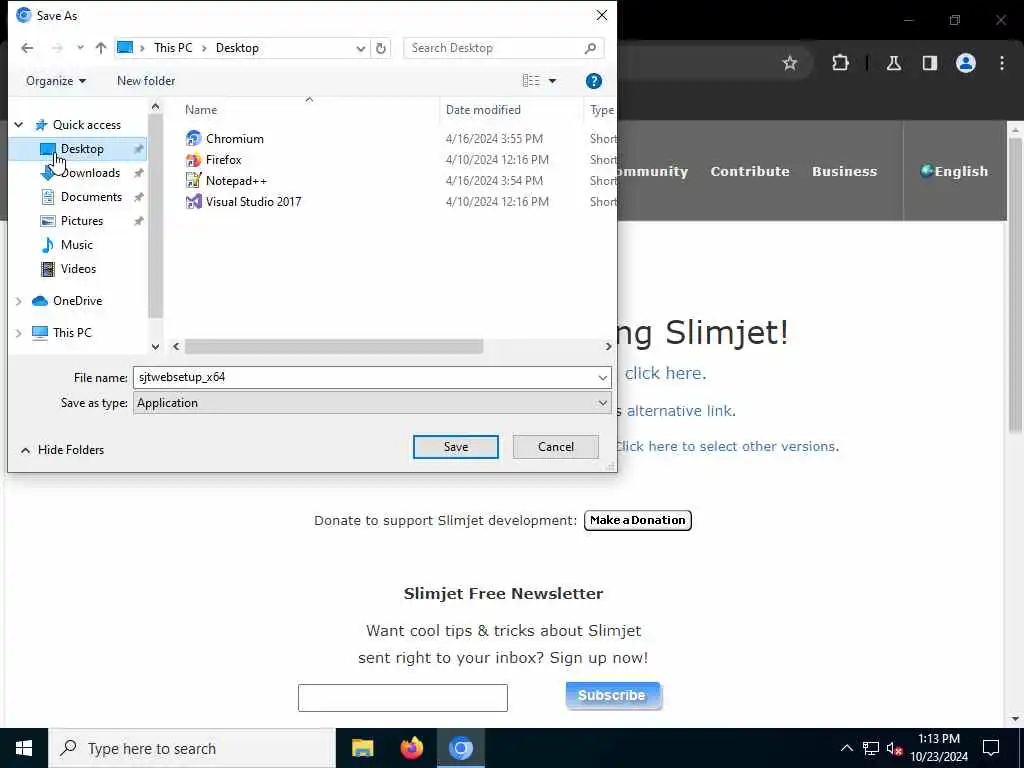The width and height of the screenshot is (1024, 768).
Task: Select OneDrive in the navigation pane
Action: point(77,301)
